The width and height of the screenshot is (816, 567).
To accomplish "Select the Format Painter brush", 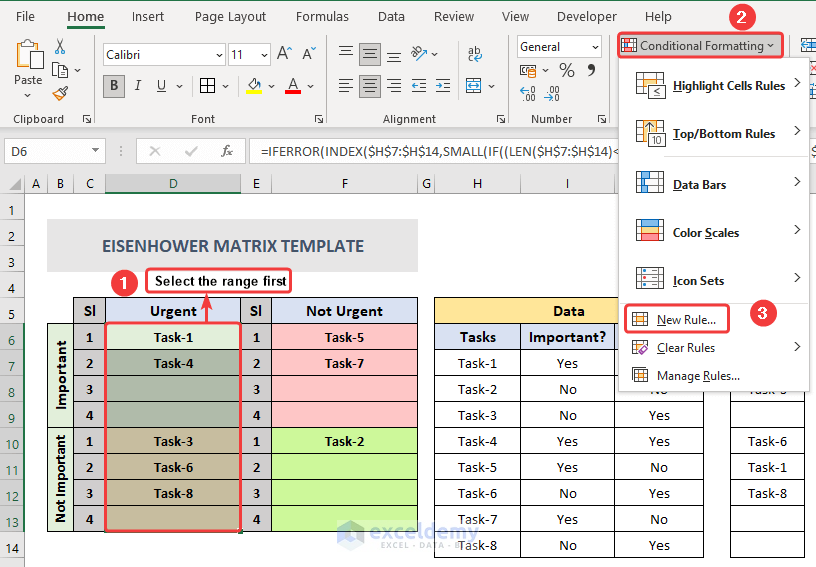I will [x=60, y=93].
